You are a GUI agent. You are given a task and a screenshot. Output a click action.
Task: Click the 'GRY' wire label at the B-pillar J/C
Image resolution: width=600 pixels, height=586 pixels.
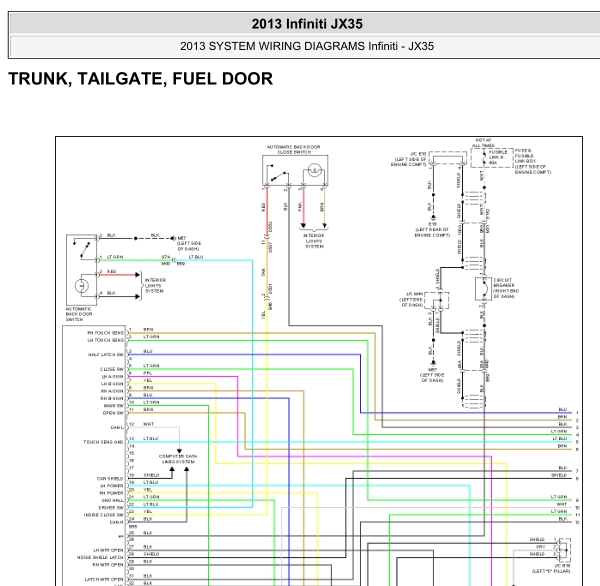click(x=540, y=547)
